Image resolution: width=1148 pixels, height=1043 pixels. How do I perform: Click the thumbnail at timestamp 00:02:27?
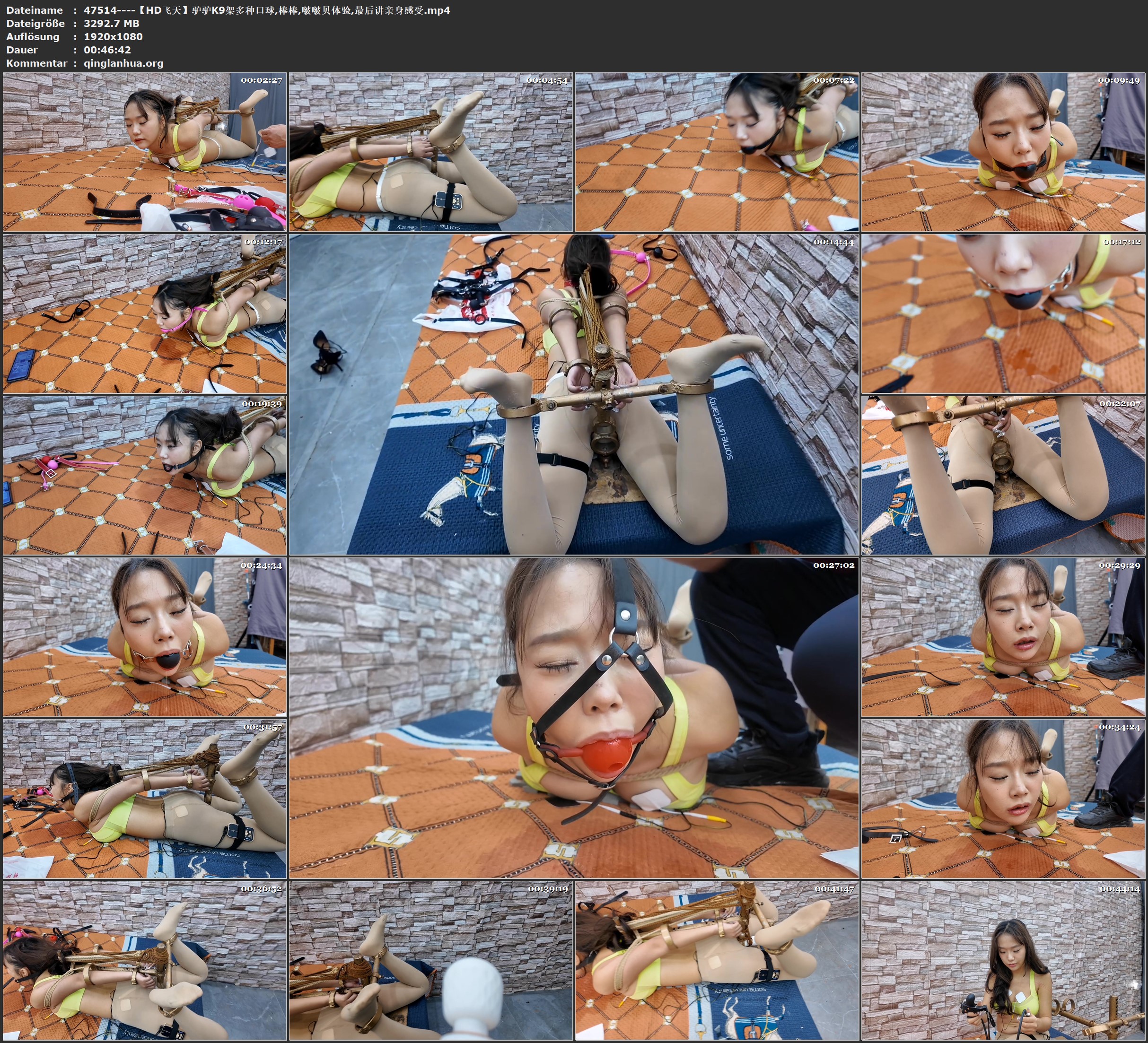145,151
